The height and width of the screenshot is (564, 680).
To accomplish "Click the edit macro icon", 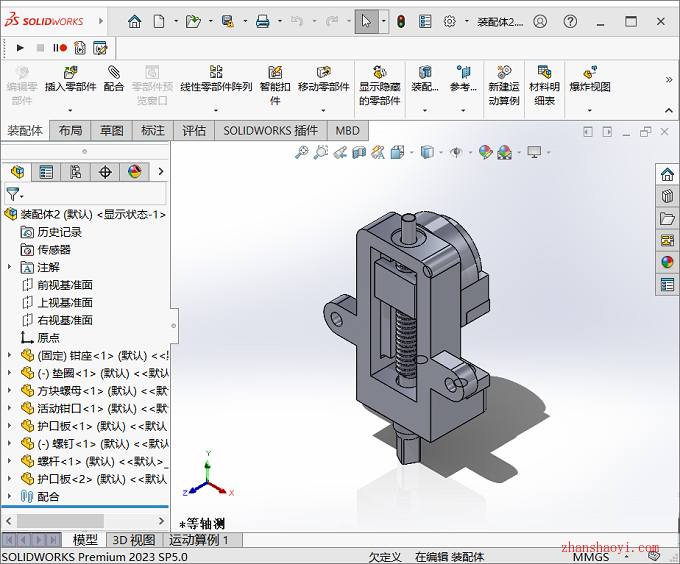I will tap(100, 48).
